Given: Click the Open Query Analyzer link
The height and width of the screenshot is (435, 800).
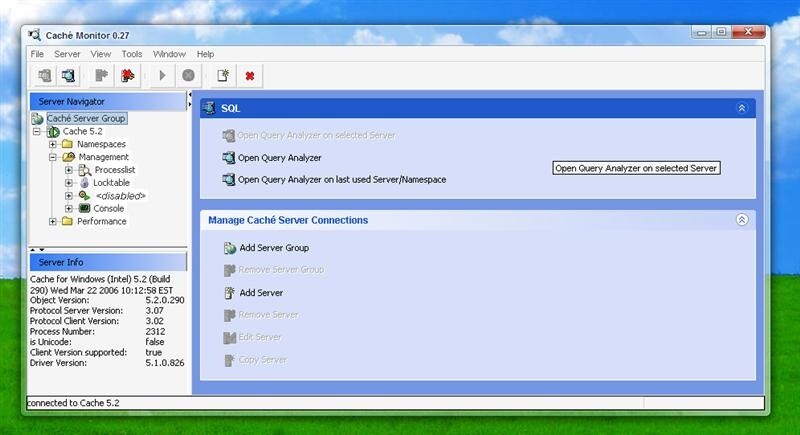Looking at the screenshot, I should [x=280, y=158].
